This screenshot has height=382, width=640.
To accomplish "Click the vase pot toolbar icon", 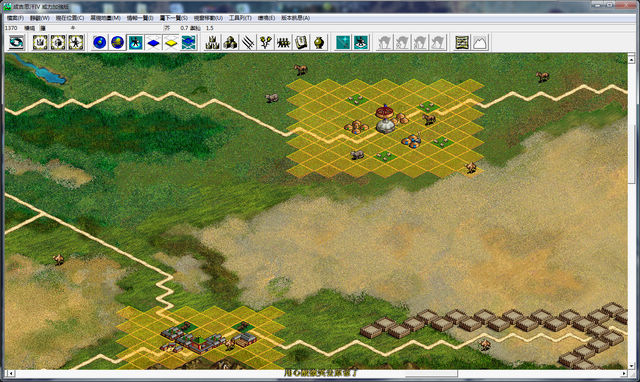I will pos(319,42).
